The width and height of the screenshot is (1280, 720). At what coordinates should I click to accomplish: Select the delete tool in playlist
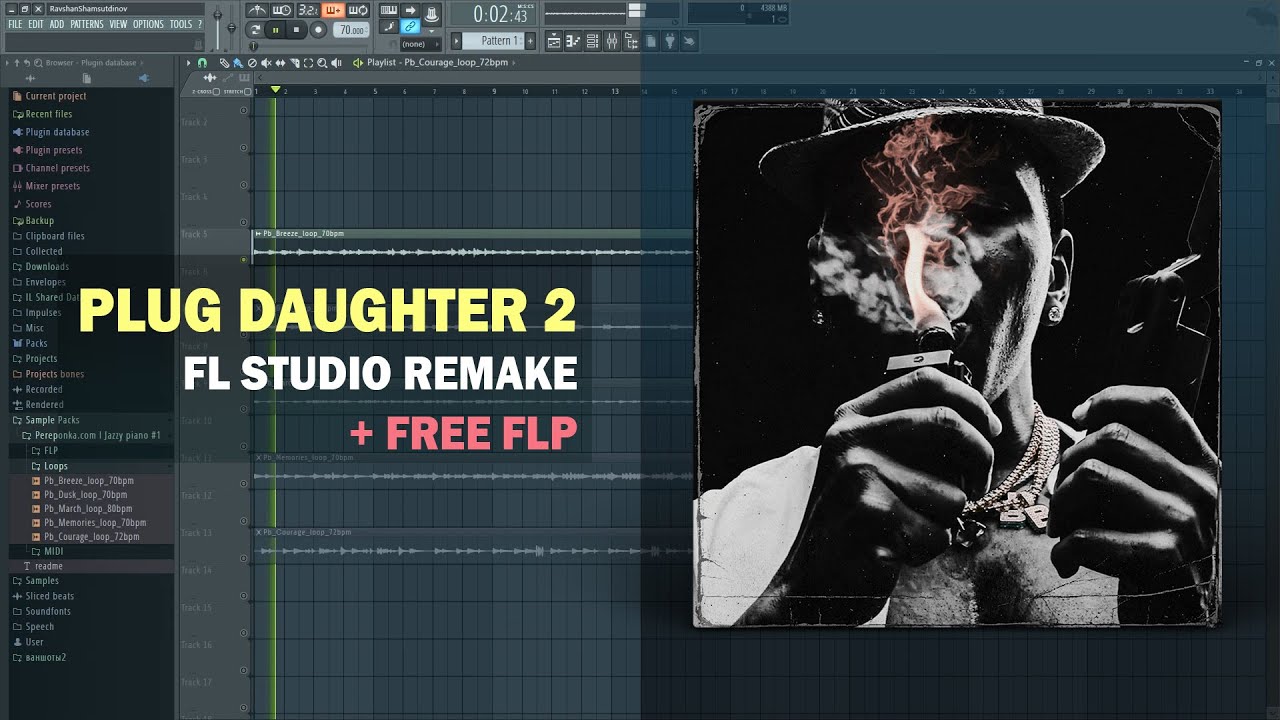point(252,62)
